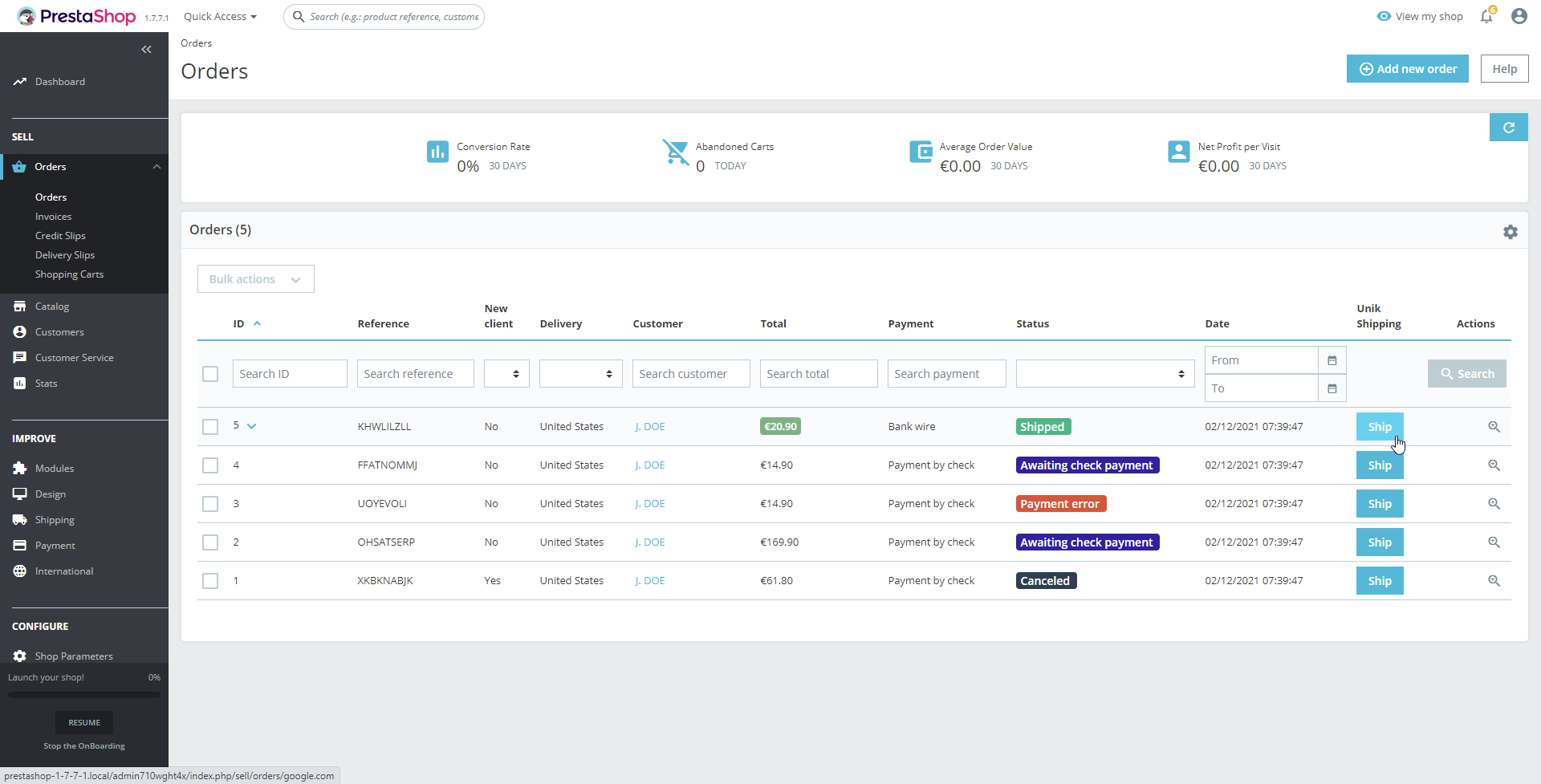Go to Catalog in sidebar

[52, 307]
